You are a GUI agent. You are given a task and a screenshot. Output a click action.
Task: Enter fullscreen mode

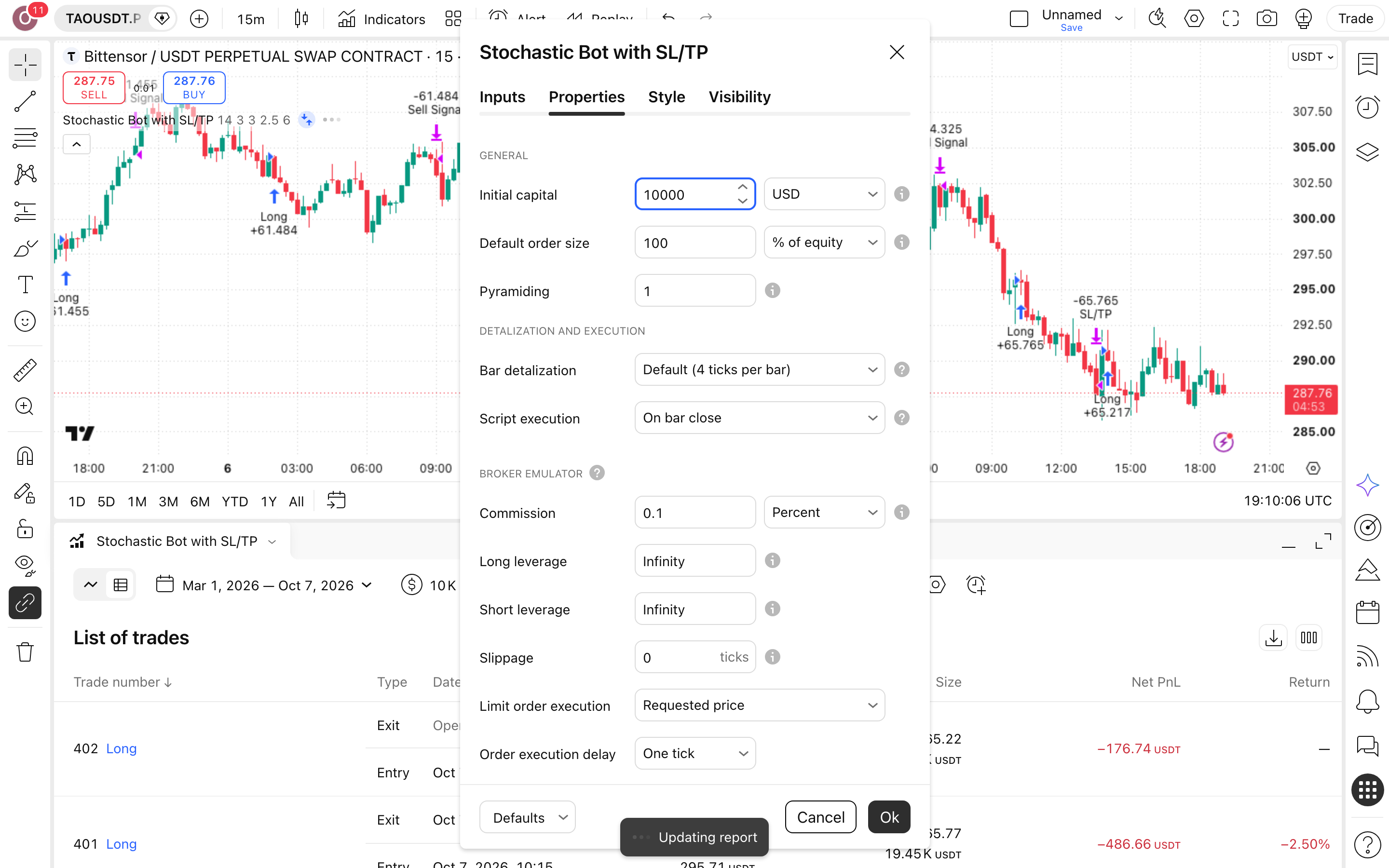click(x=1230, y=19)
